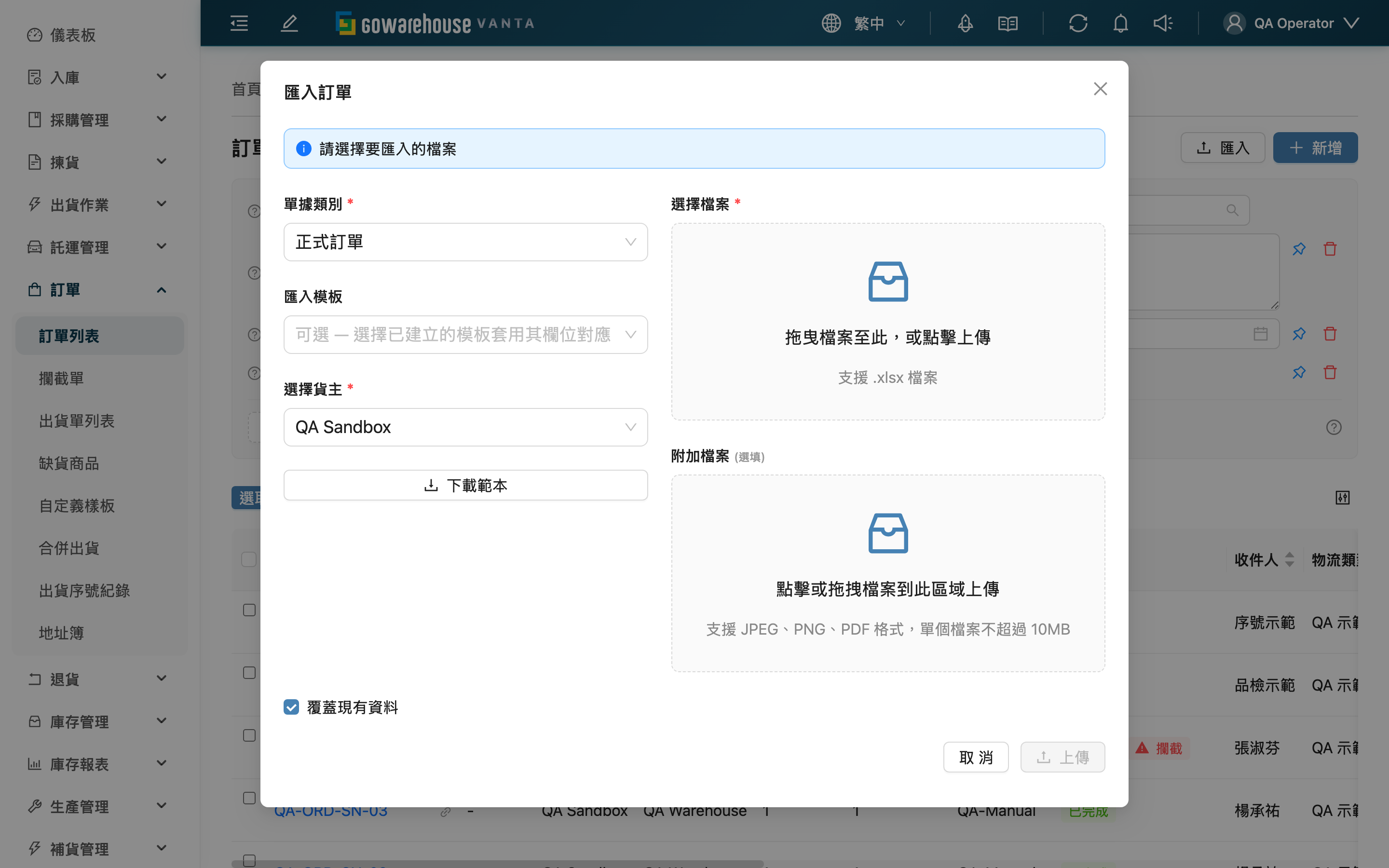Click the search magnifier icon behind dialog
The height and width of the screenshot is (868, 1389).
pyautogui.click(x=1232, y=210)
